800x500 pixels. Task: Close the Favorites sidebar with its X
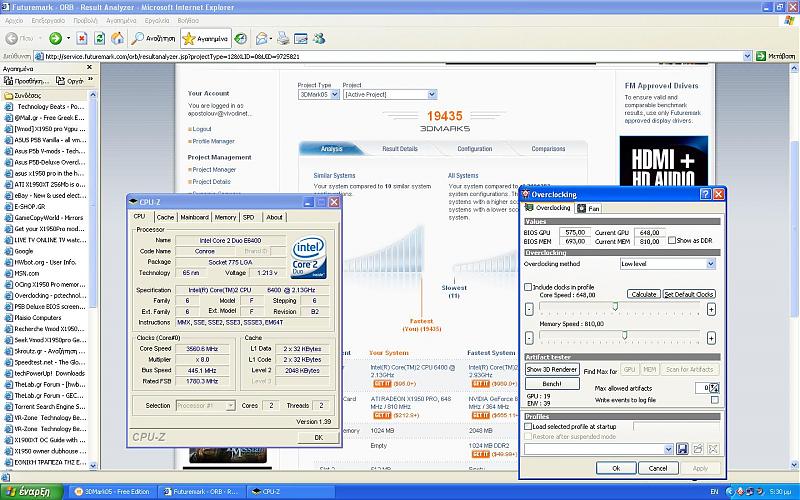89,67
